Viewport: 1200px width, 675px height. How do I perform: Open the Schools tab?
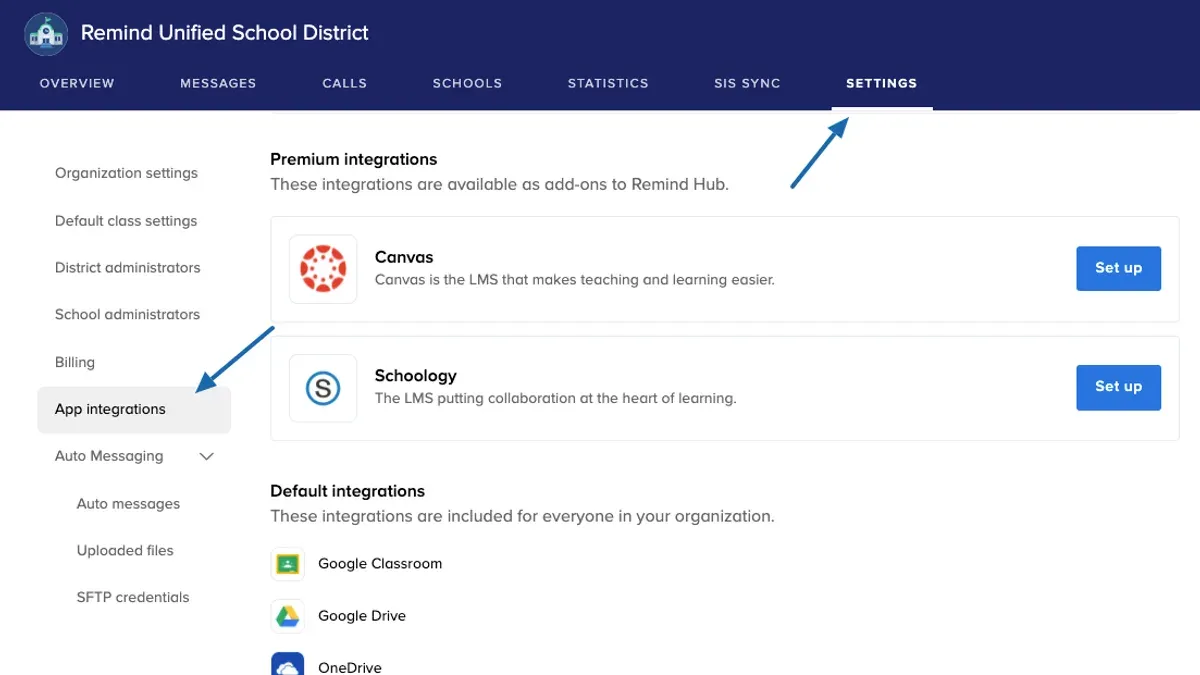467,83
